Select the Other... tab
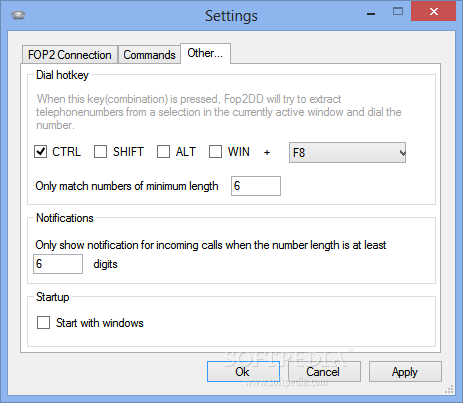The height and width of the screenshot is (403, 463). (205, 53)
